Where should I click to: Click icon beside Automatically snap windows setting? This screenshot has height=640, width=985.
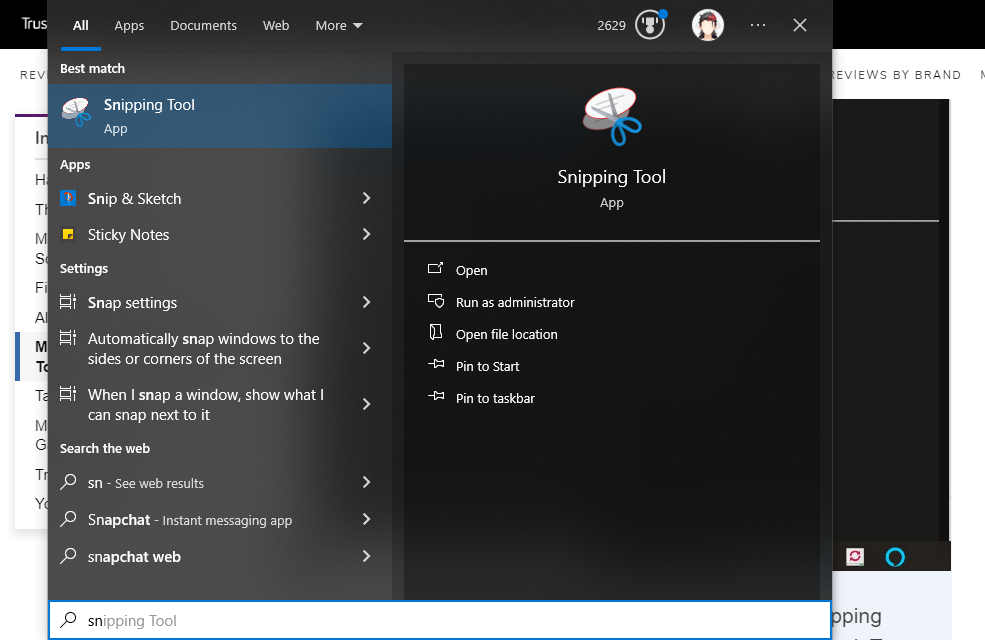click(x=68, y=339)
